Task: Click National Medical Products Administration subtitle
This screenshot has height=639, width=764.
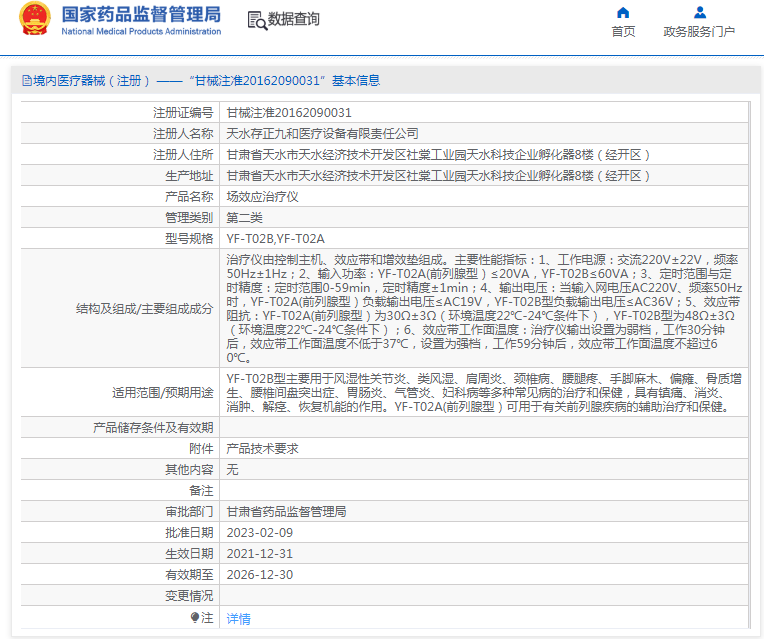Action: [x=141, y=31]
